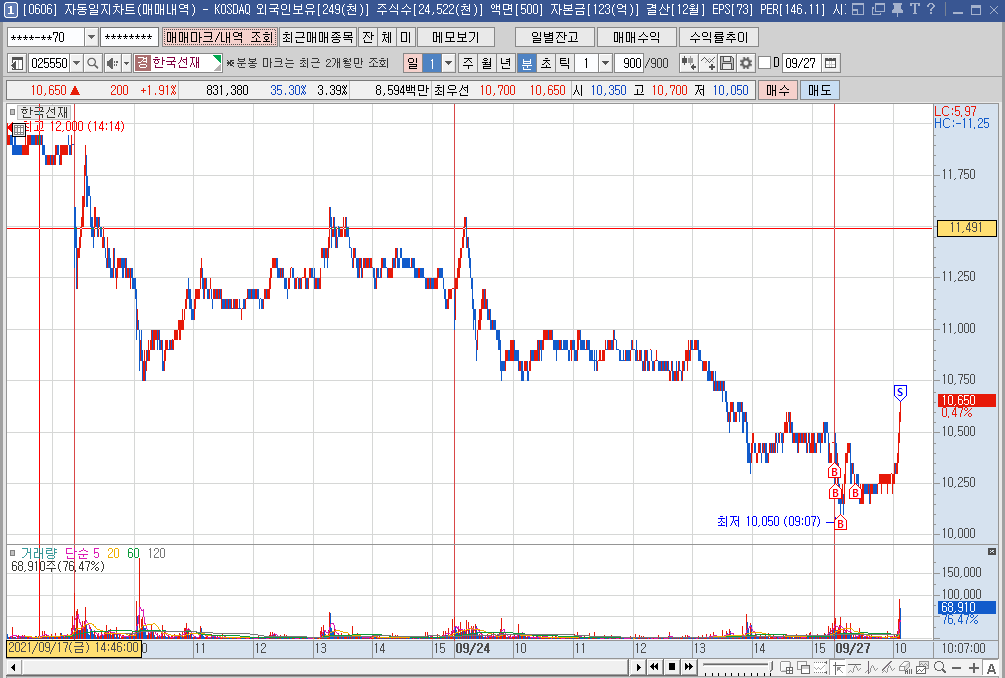The width and height of the screenshot is (1005, 678).
Task: Click the pin icon in title bar
Action: pyautogui.click(x=897, y=9)
